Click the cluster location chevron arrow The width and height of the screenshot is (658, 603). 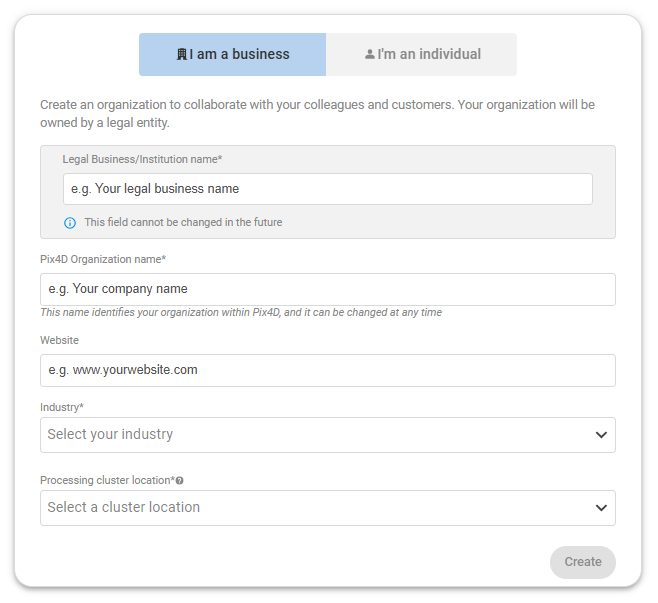[x=601, y=508]
